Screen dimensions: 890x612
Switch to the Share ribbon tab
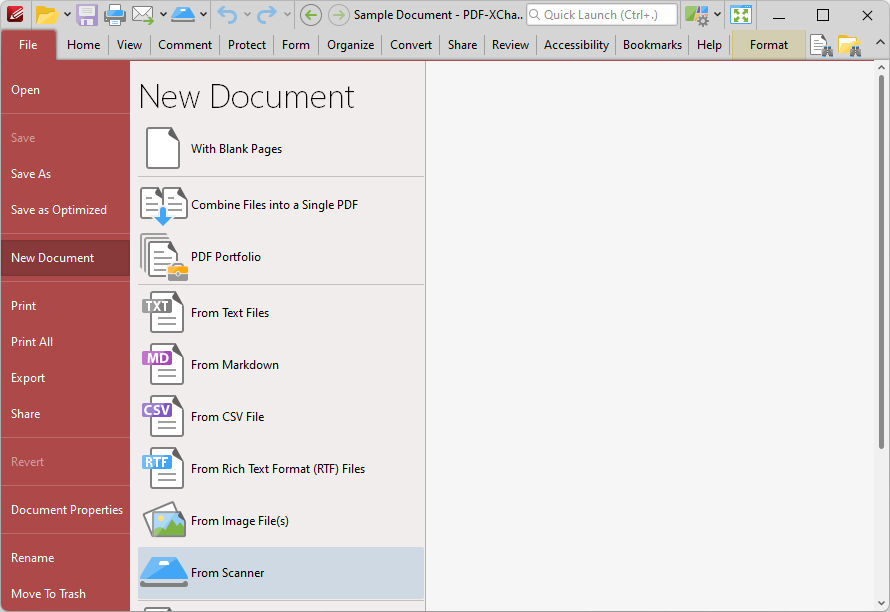462,45
